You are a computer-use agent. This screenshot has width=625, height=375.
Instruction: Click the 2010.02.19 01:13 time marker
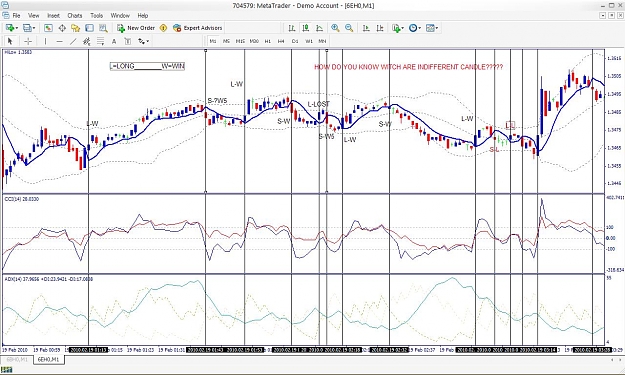tap(88, 350)
